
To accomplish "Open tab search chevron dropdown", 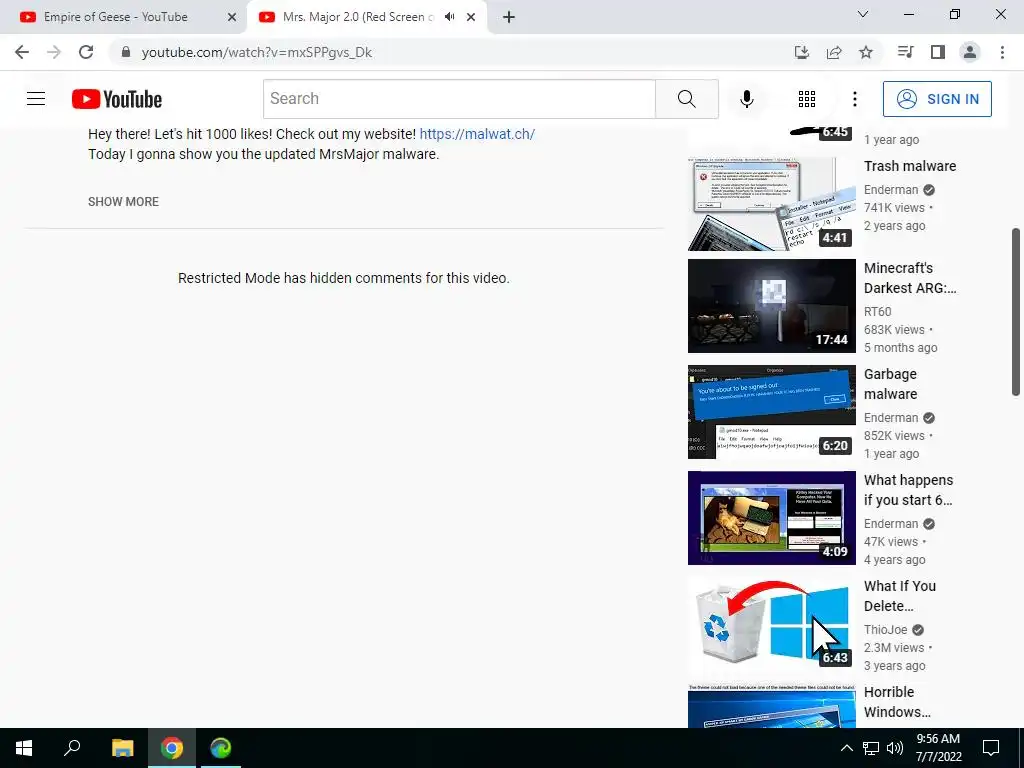I will 863,14.
